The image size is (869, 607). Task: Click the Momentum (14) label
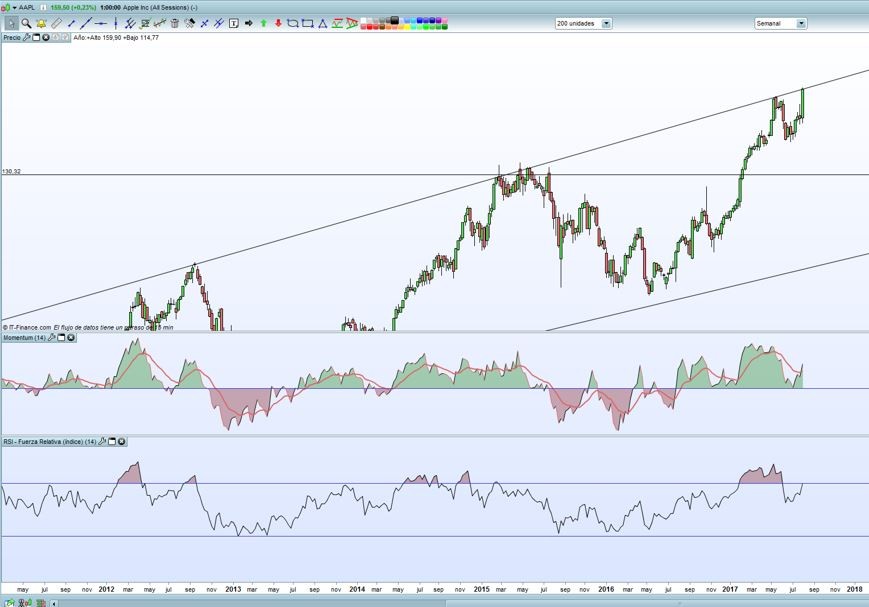[x=24, y=338]
